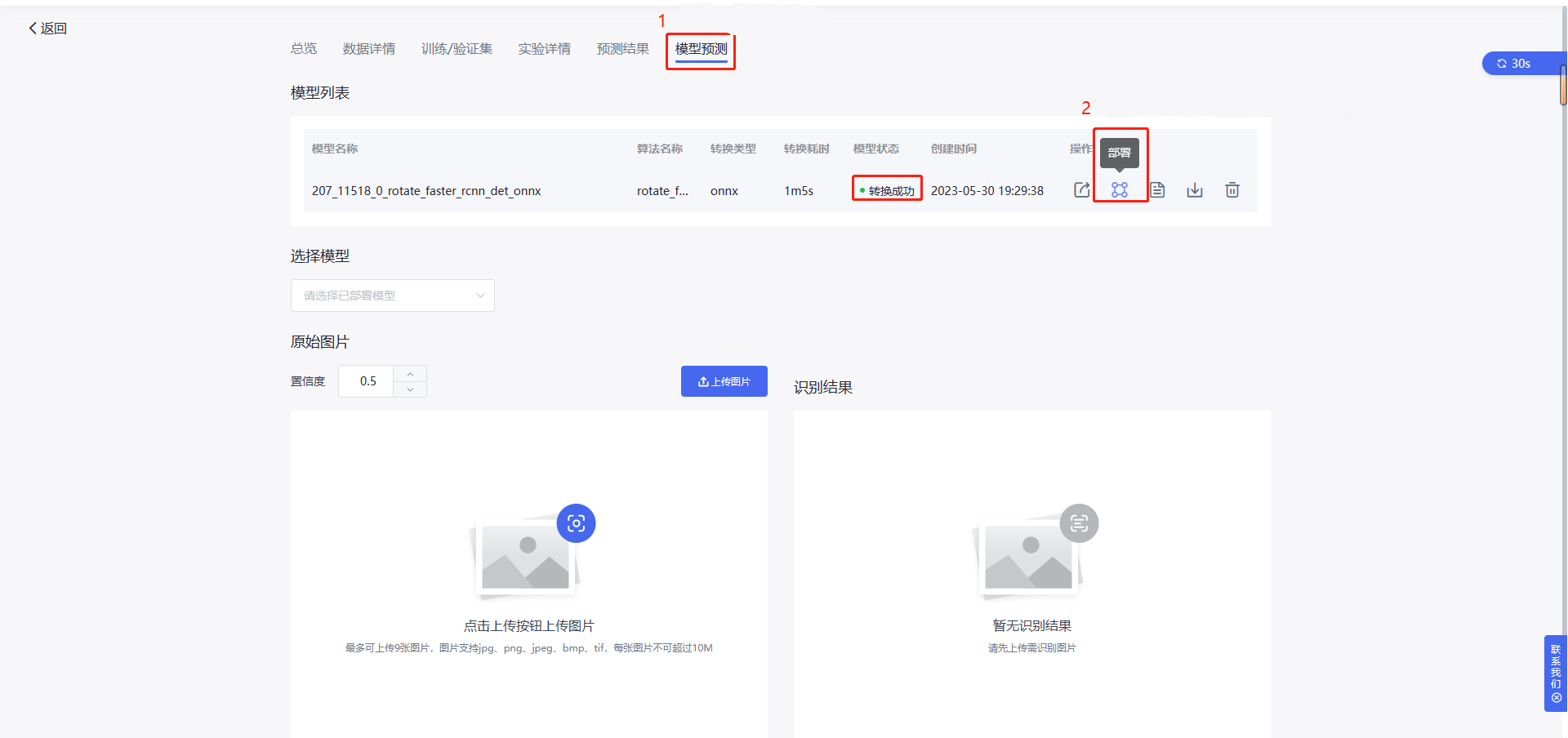Click the 暂无识别结果 message
Viewport: 1568px width, 738px height.
click(1032, 626)
